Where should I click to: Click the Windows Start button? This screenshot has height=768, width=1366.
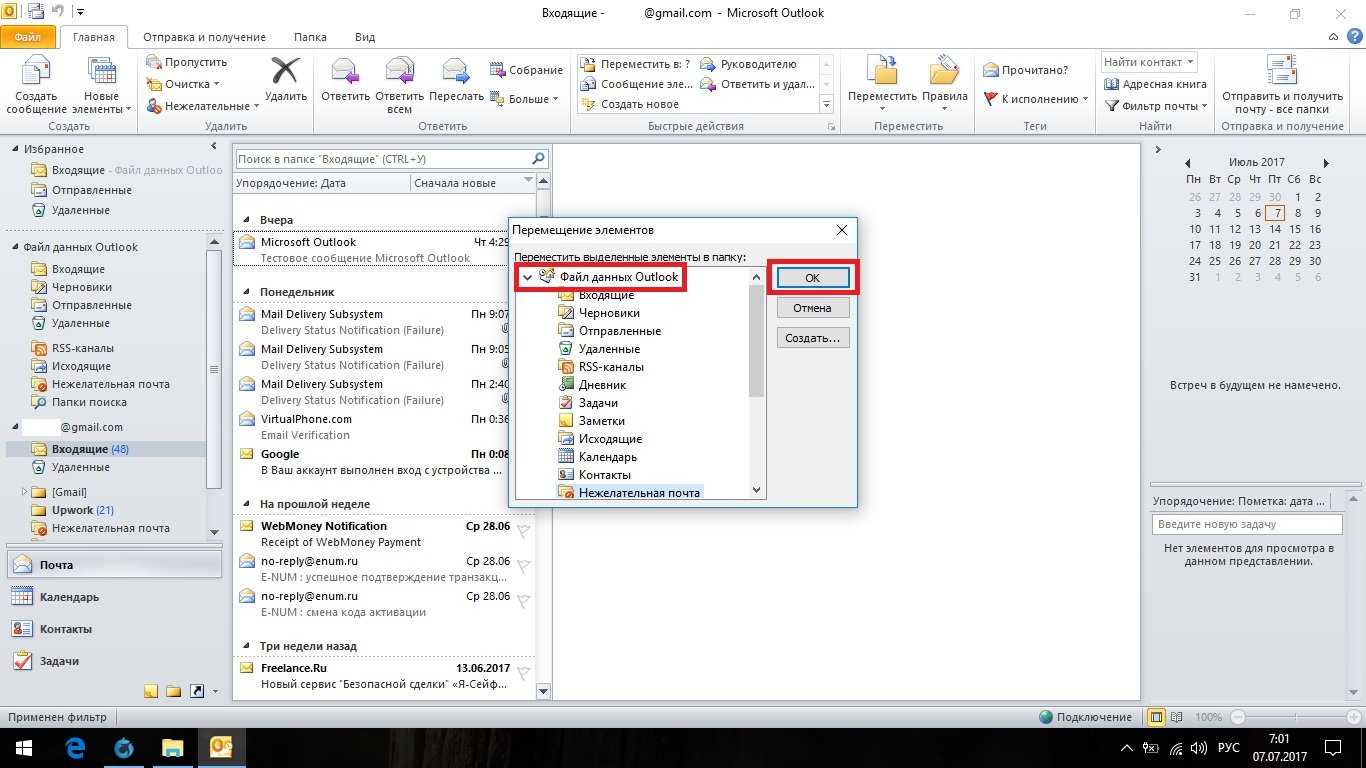coord(24,748)
